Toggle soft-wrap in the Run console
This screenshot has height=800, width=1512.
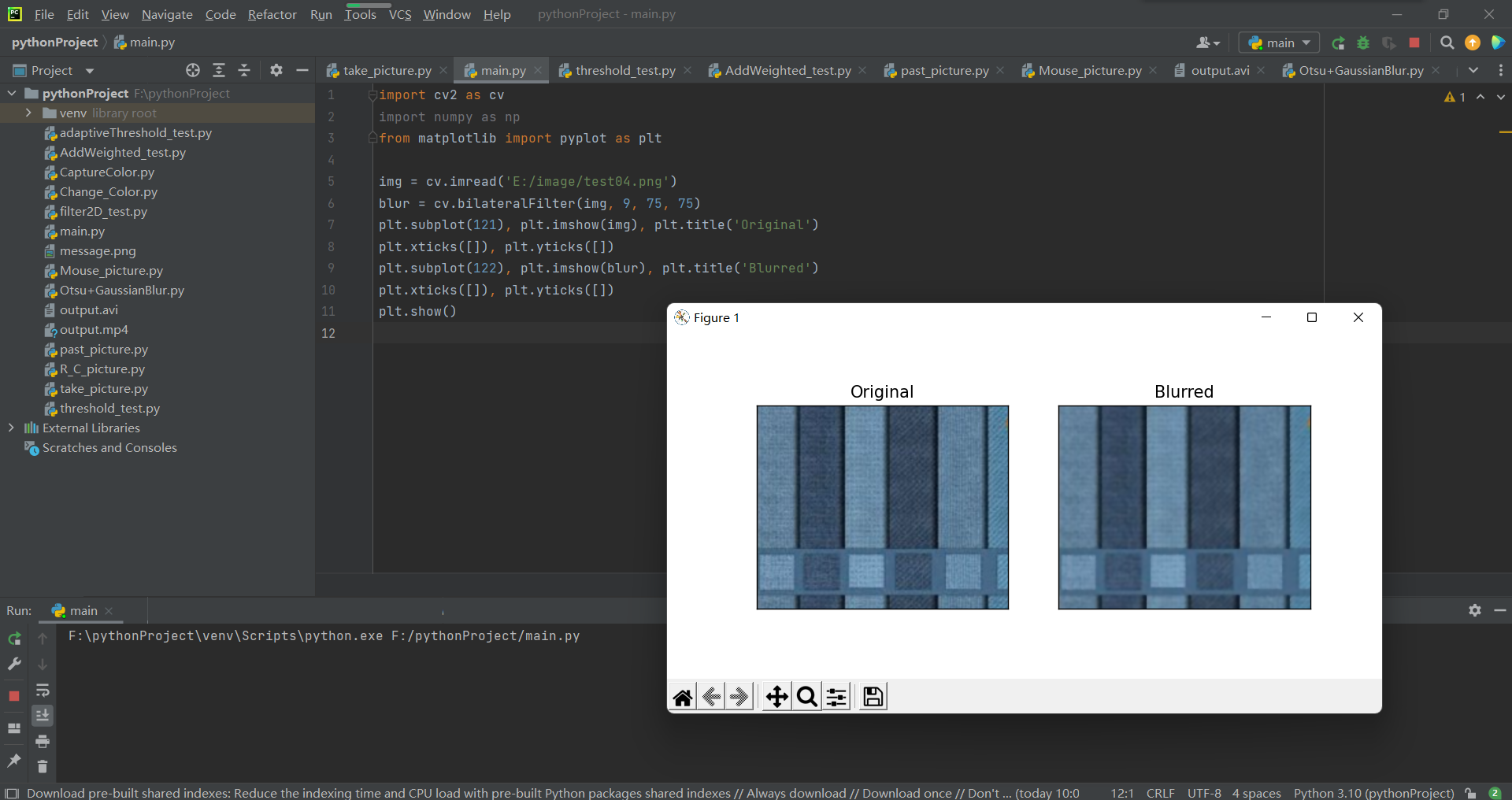pyautogui.click(x=43, y=691)
